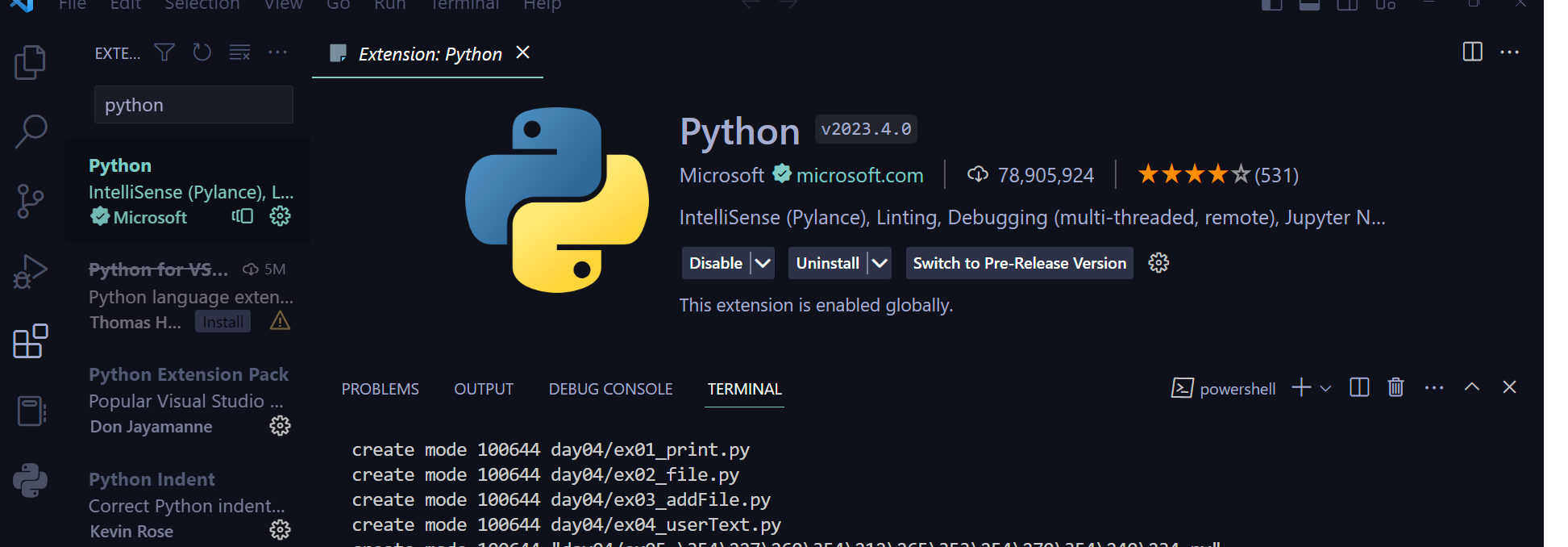
Task: Open the notebook icon in activity bar
Action: pos(31,411)
